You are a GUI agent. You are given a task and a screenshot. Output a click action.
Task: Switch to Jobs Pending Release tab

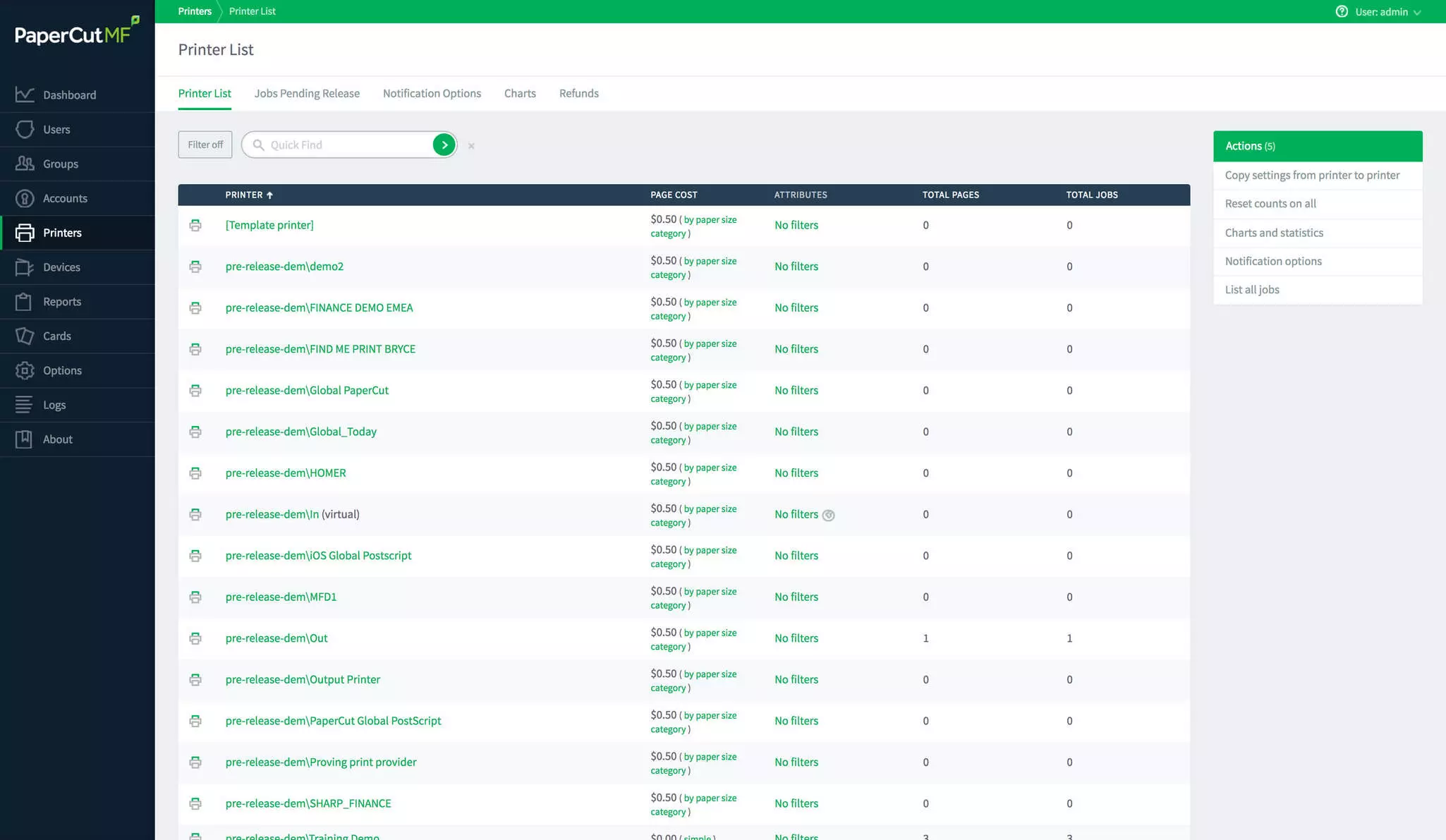(x=307, y=93)
